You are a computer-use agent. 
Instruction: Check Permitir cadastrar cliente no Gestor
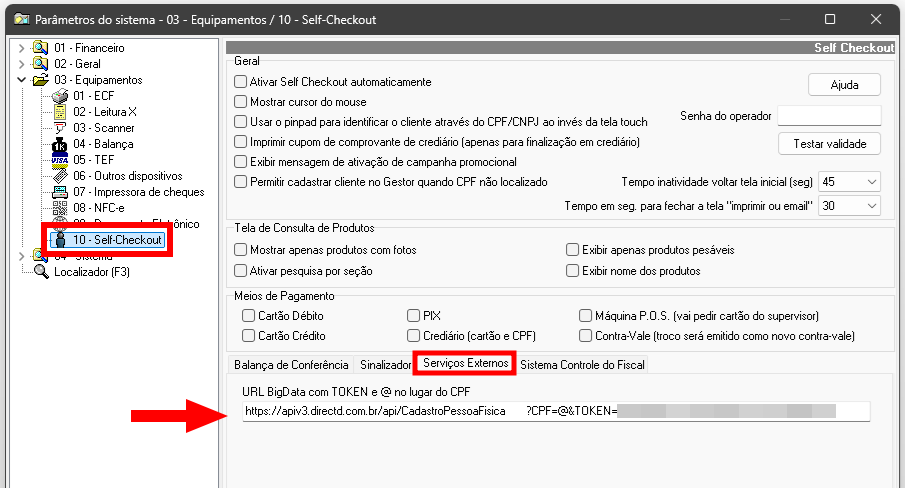pos(241,182)
